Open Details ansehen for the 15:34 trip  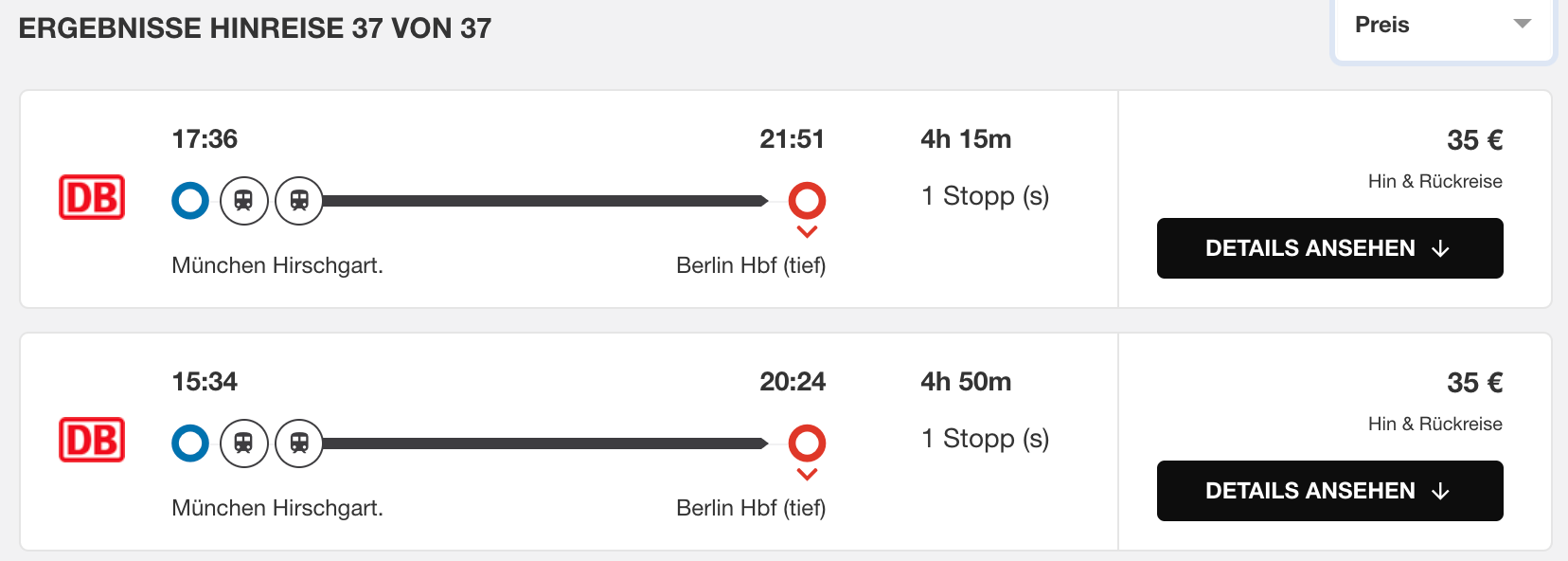coord(1330,491)
